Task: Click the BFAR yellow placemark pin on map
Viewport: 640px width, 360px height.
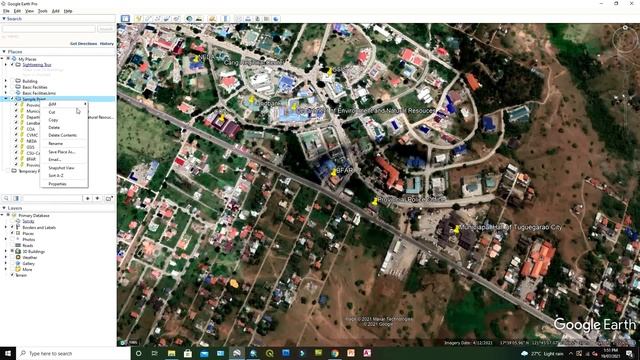Action: (x=333, y=172)
